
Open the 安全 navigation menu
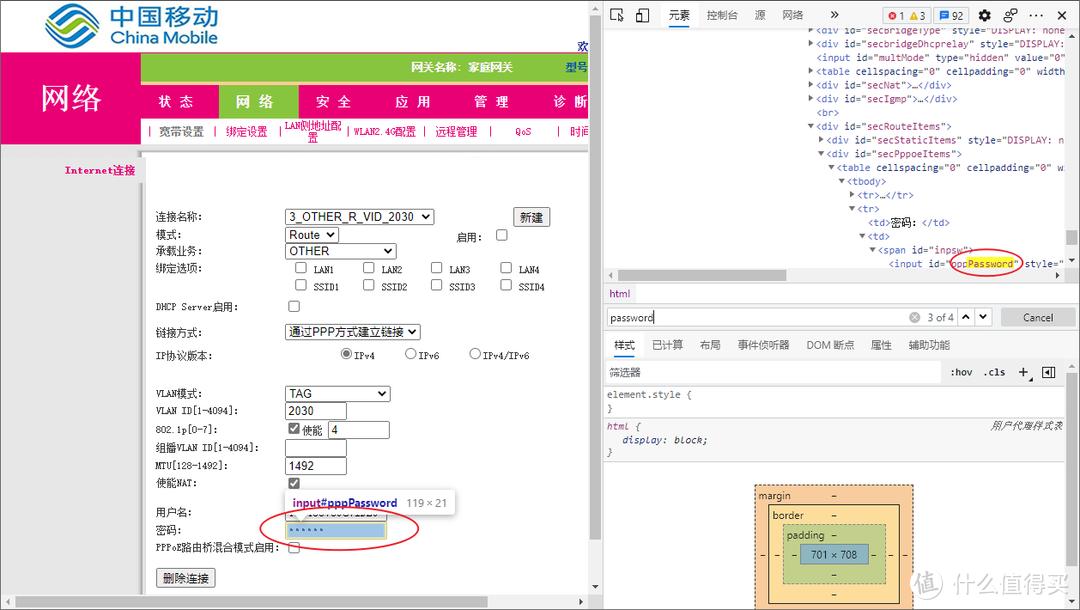334,102
